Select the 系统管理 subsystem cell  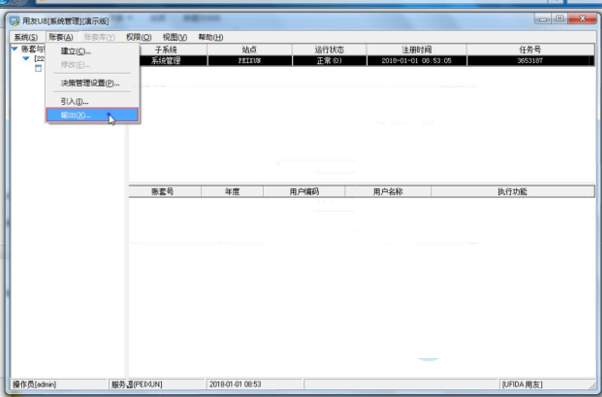point(166,61)
